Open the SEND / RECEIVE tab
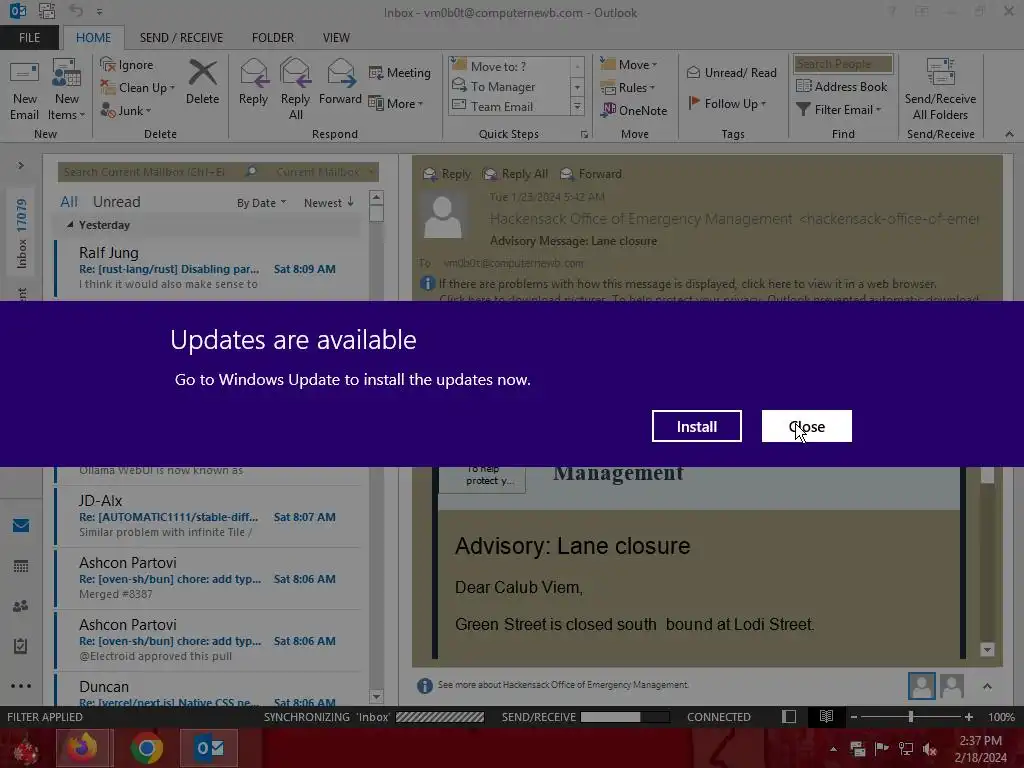The height and width of the screenshot is (768, 1024). 181,38
